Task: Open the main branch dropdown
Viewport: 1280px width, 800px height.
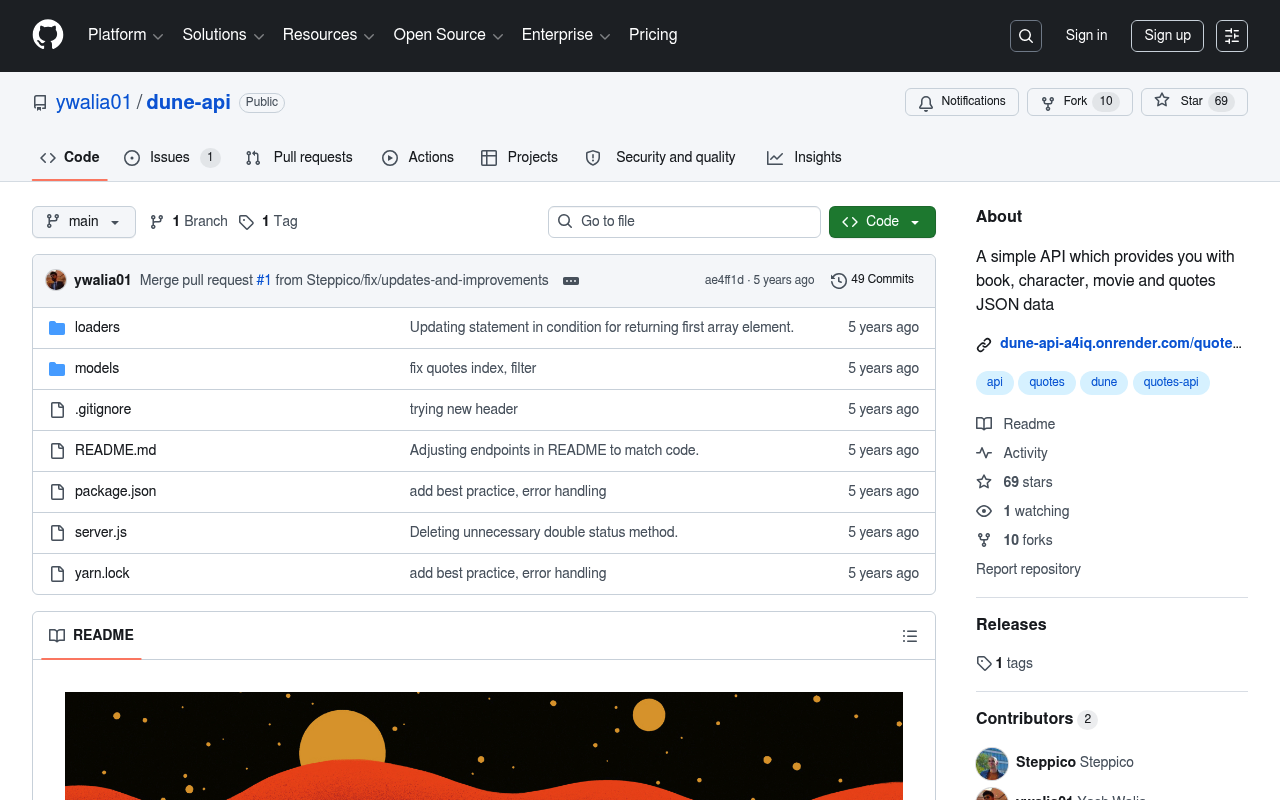Action: (84, 222)
